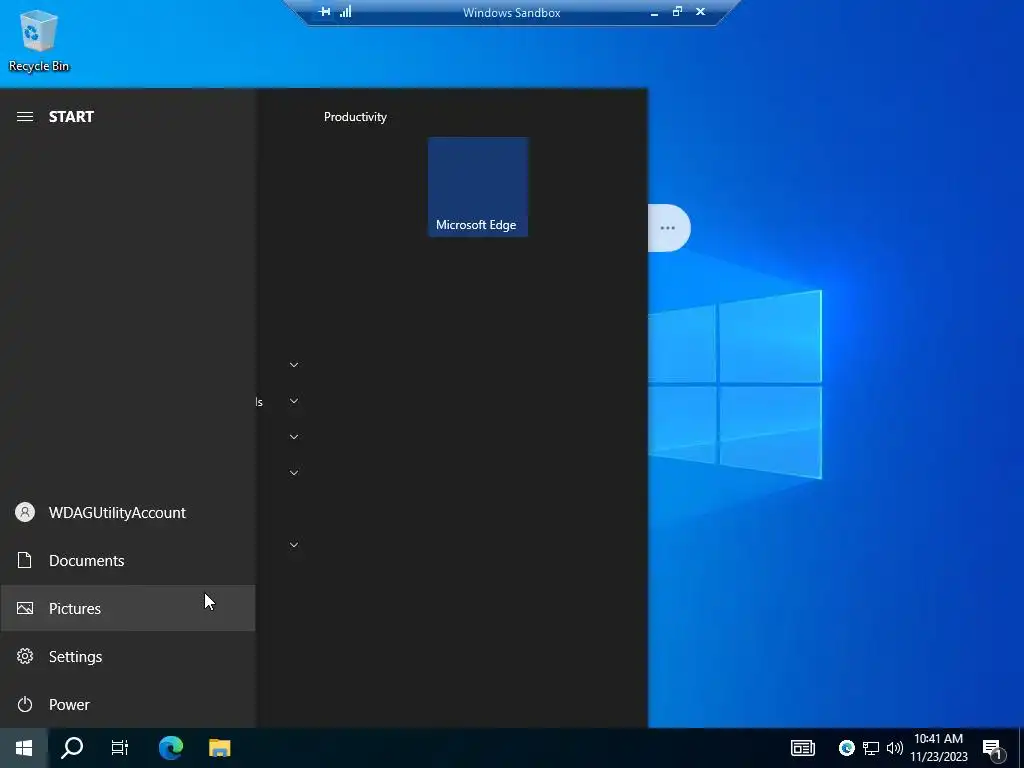Click the Windows Start button on taskbar
The width and height of the screenshot is (1024, 768).
tap(24, 748)
